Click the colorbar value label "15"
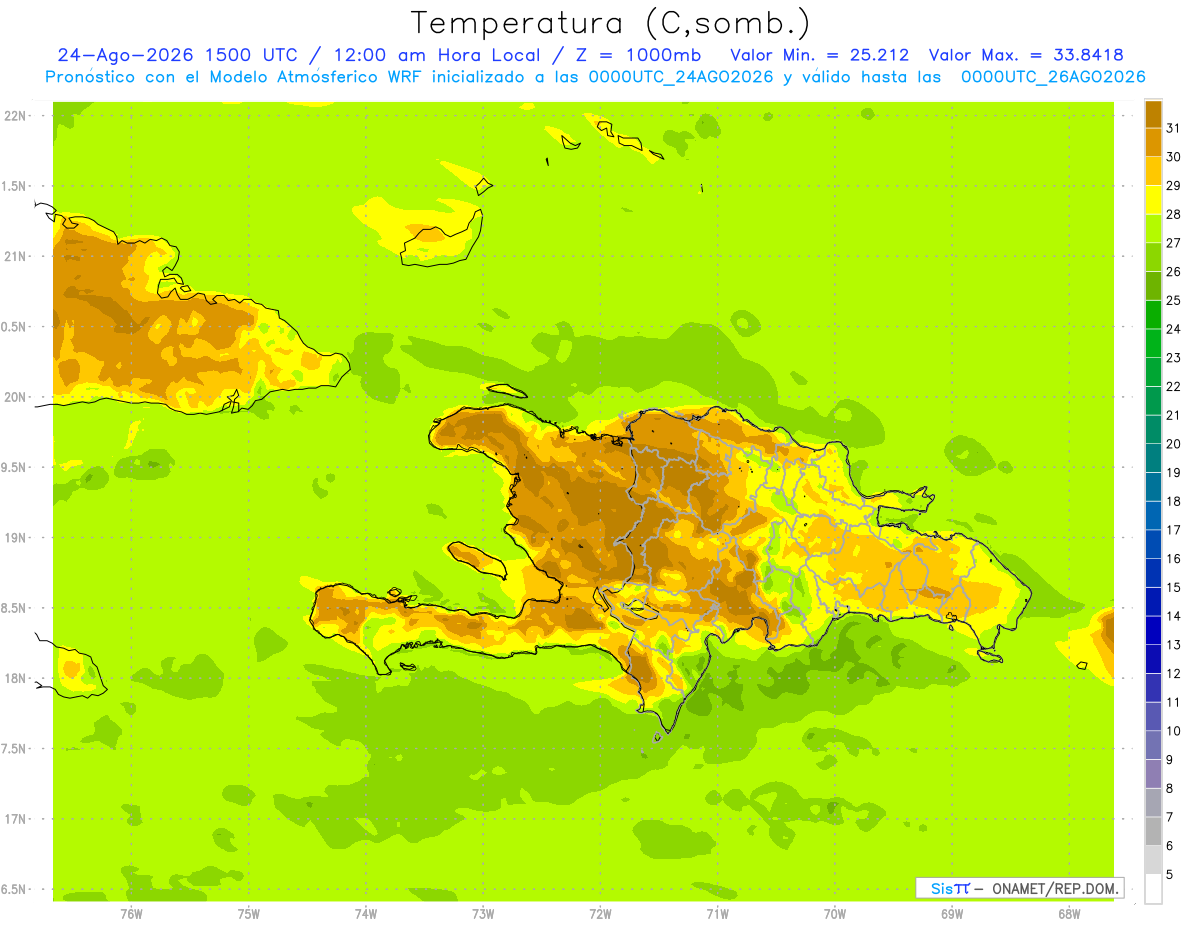The width and height of the screenshot is (1200, 927). pos(1174,587)
